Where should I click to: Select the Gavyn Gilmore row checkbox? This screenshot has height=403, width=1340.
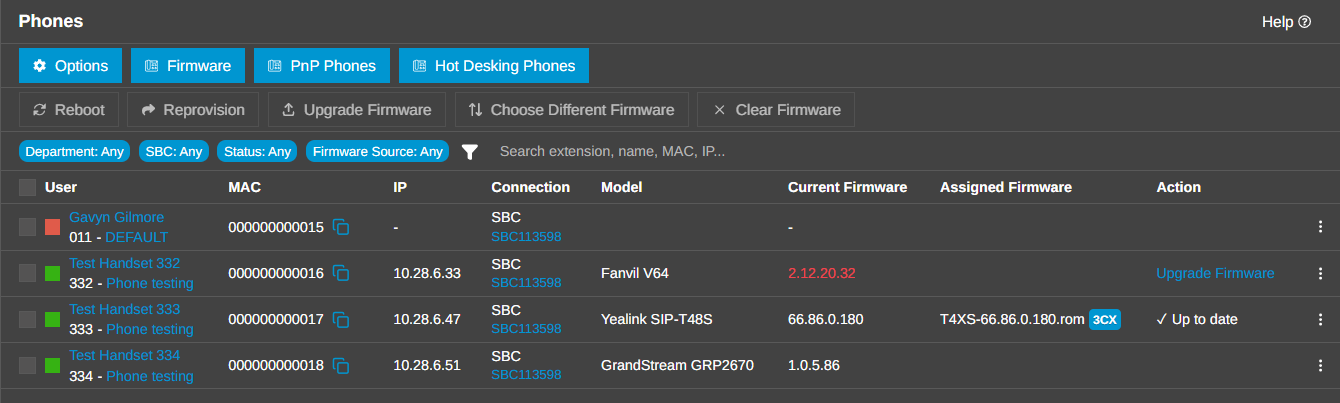tap(27, 227)
